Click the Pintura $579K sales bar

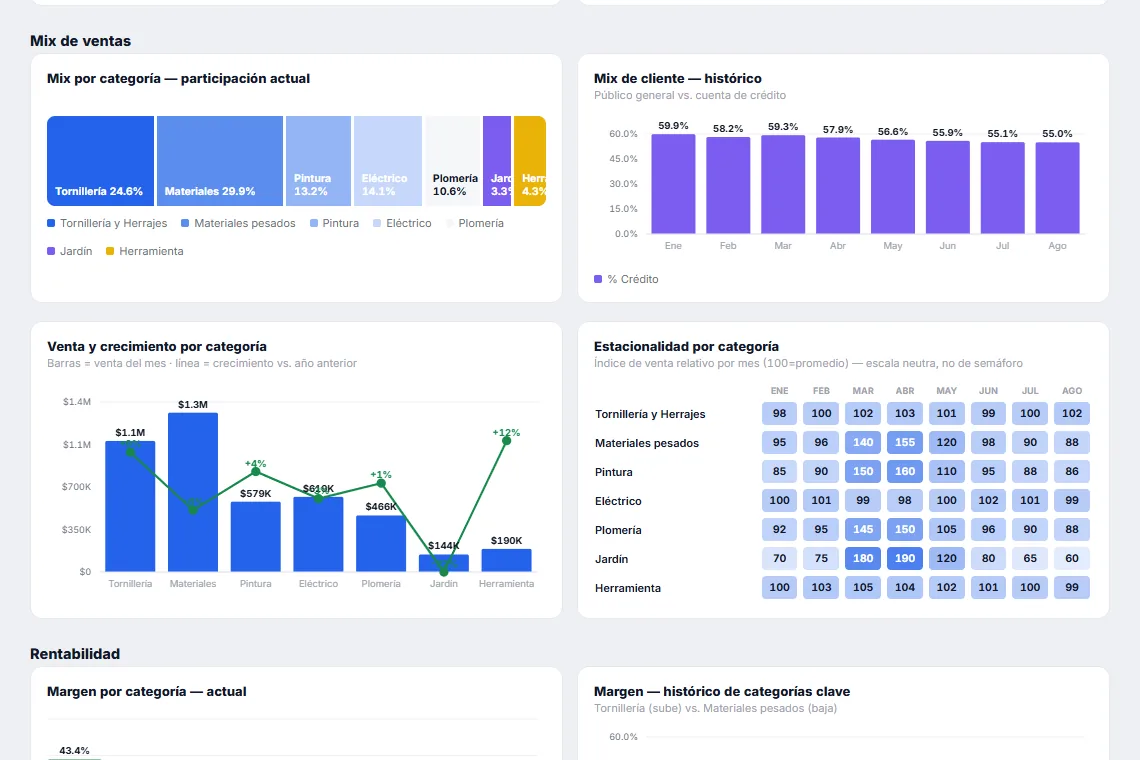tap(255, 537)
